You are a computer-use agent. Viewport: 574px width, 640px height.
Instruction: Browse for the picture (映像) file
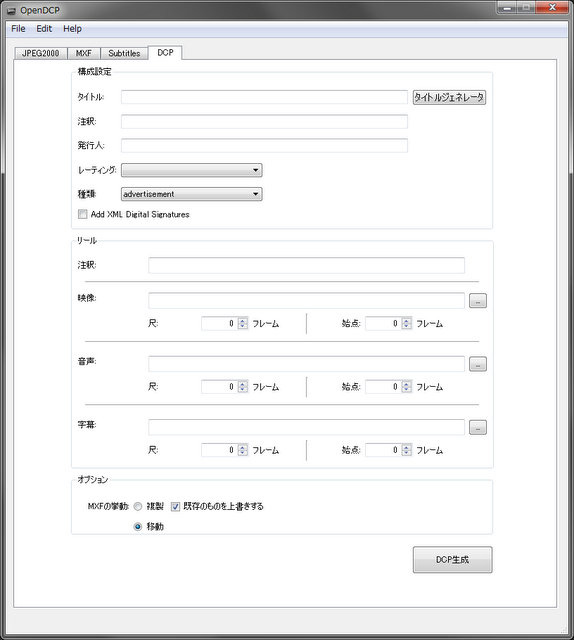(478, 301)
